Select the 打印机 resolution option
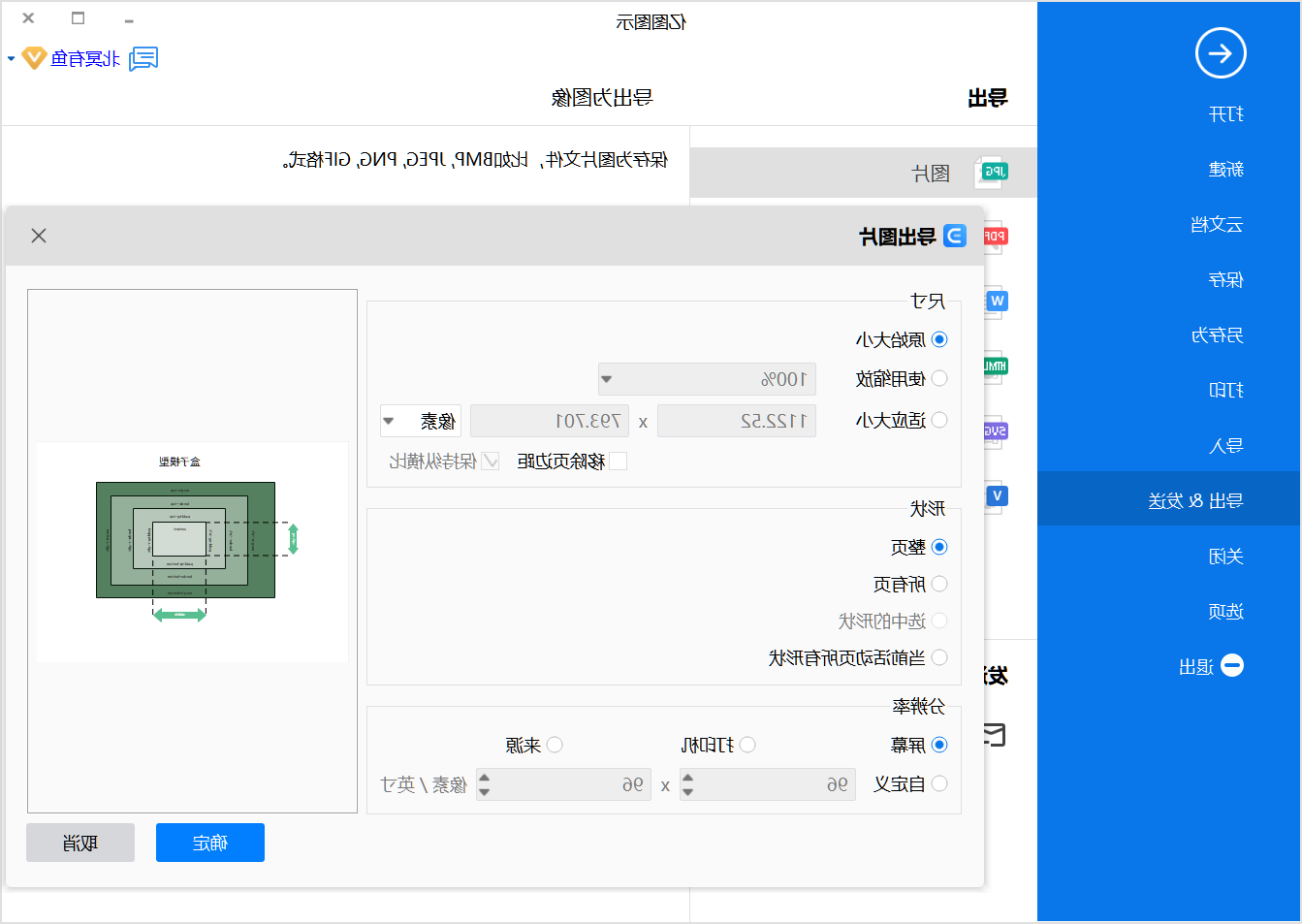Image resolution: width=1302 pixels, height=924 pixels. 747,745
